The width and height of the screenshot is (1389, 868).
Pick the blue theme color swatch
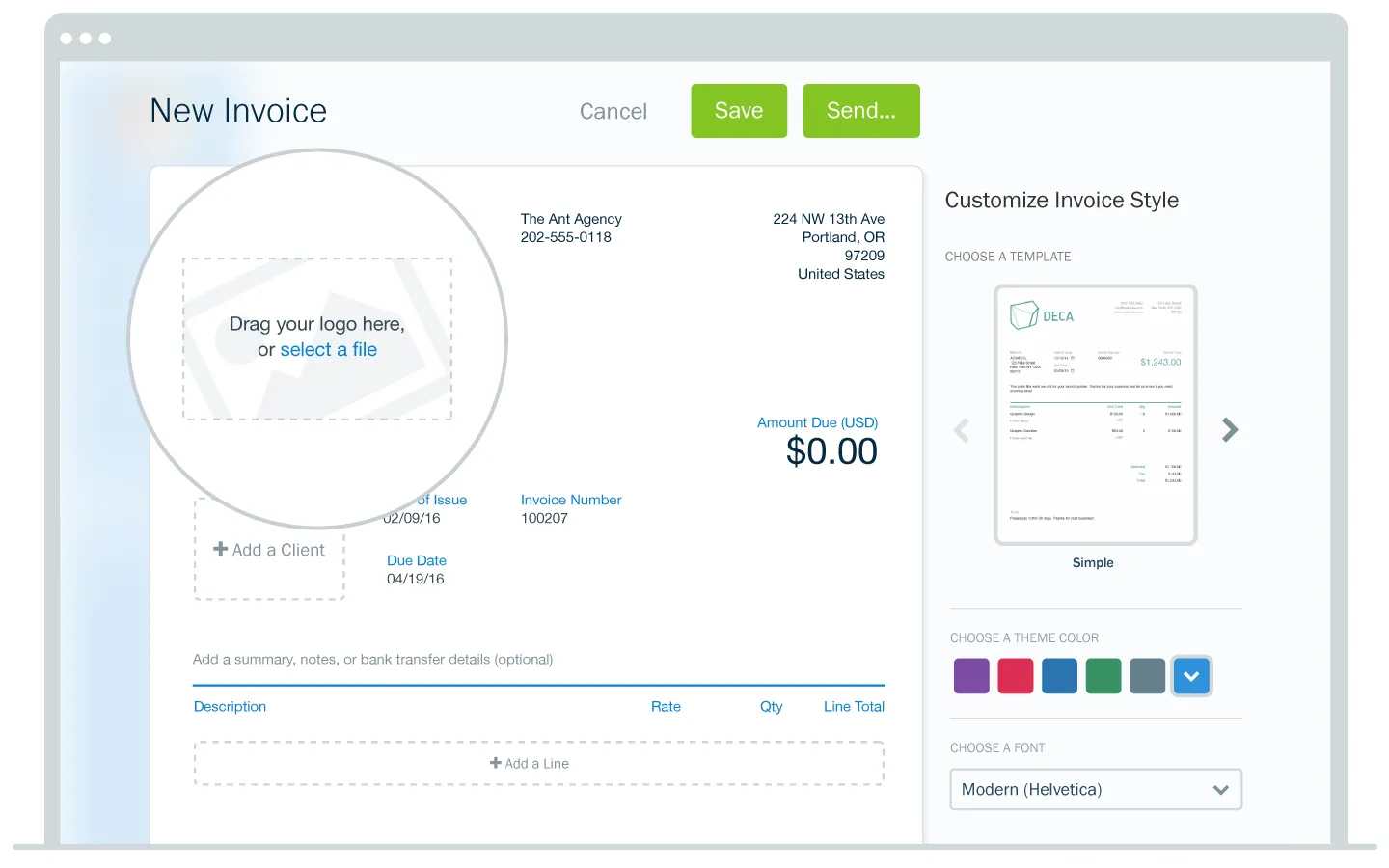click(x=1059, y=676)
